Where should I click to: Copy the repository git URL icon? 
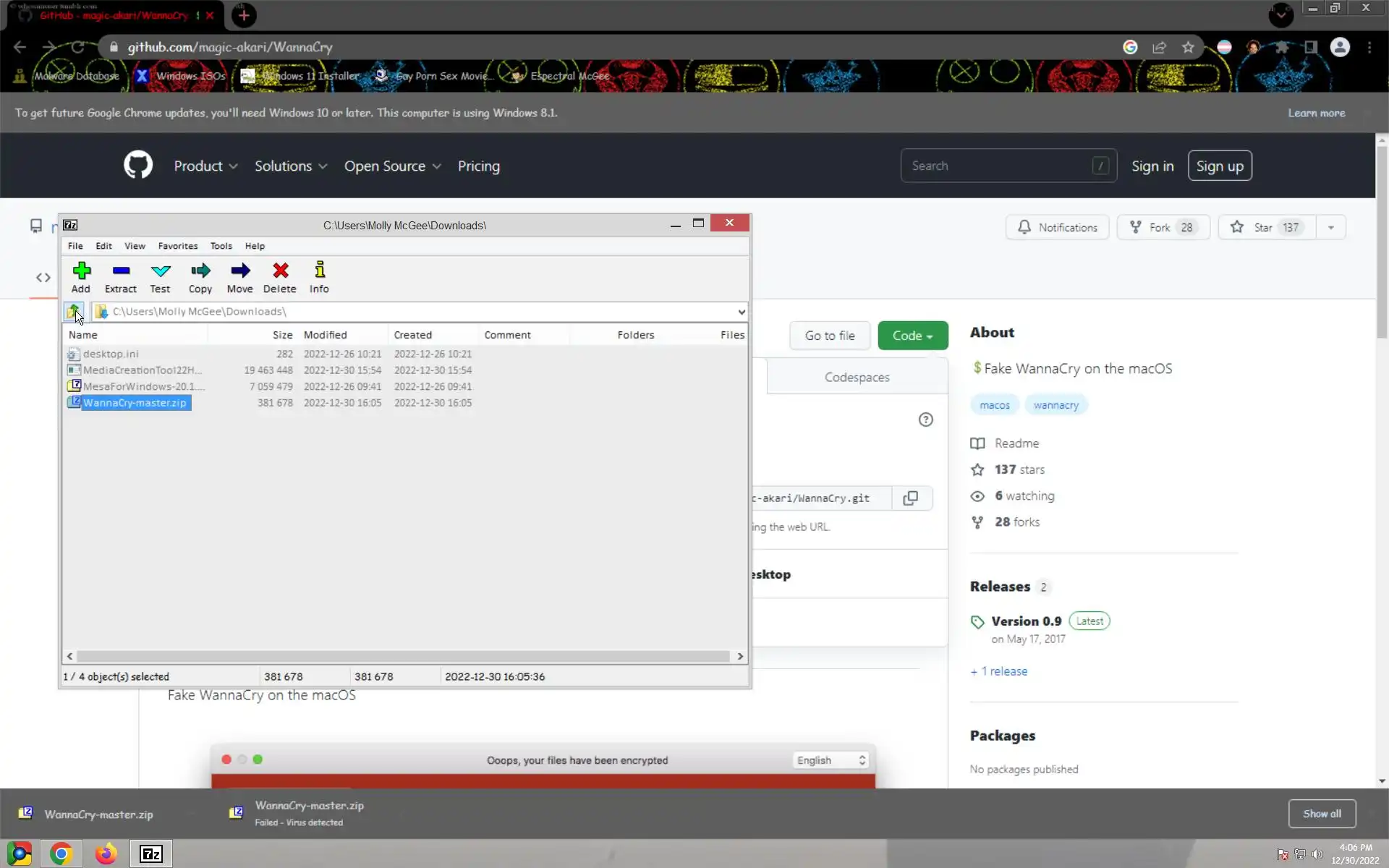pyautogui.click(x=910, y=498)
